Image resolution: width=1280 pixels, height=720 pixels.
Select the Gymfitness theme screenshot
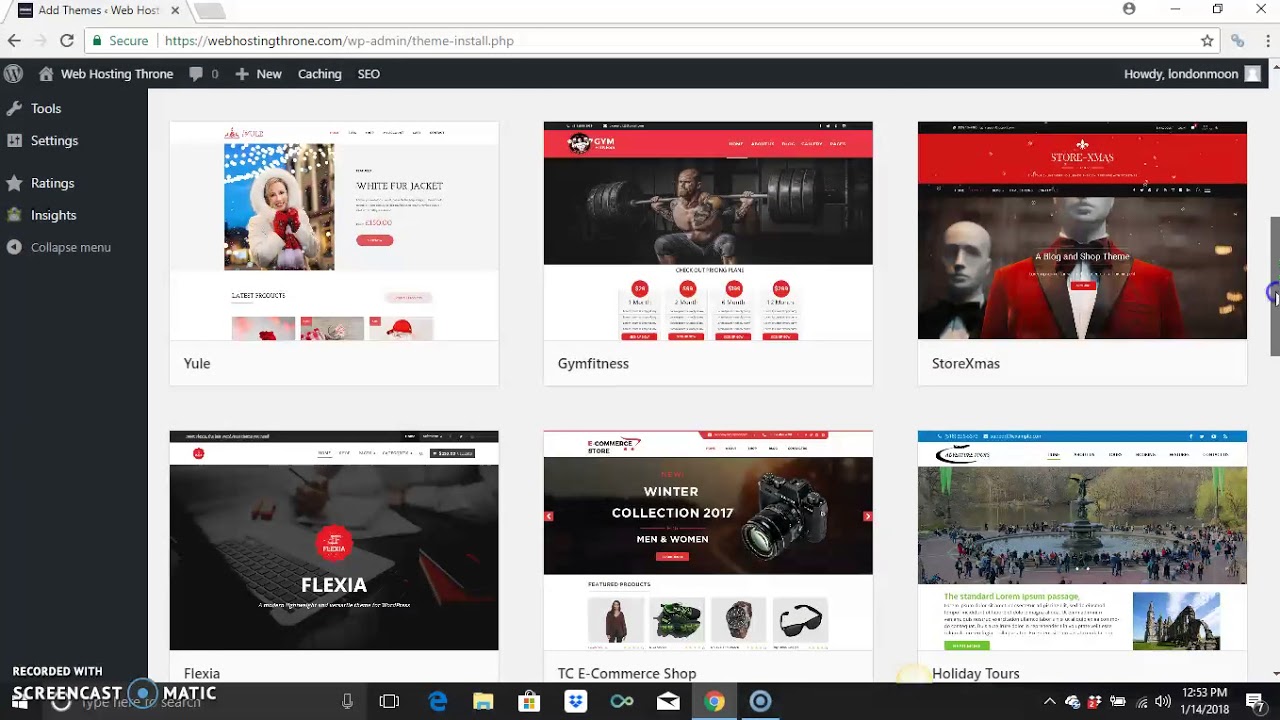pos(708,231)
